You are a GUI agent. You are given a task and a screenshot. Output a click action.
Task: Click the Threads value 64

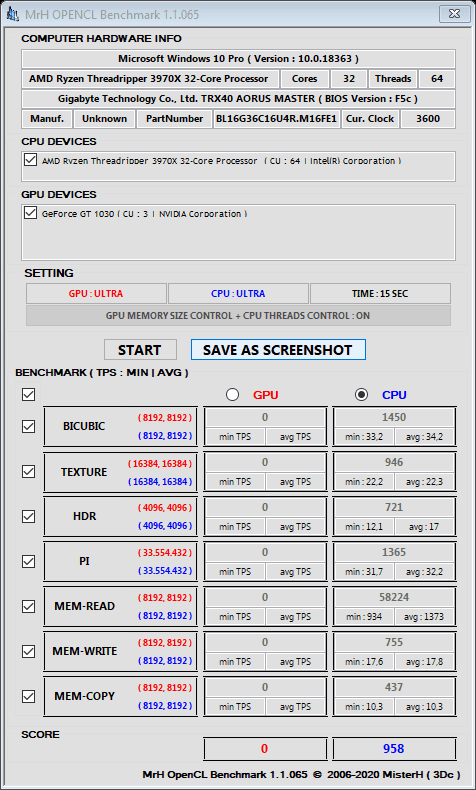437,79
